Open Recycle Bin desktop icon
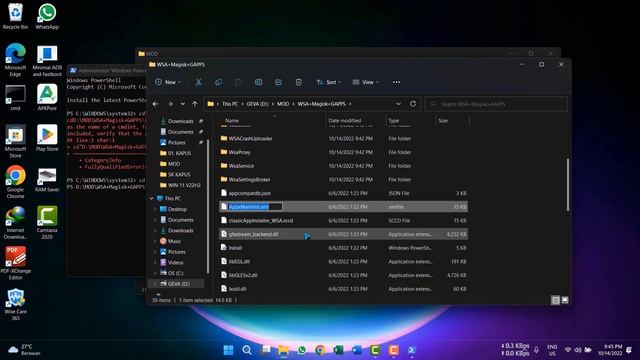Screen dimensions: 640x360 [x=16, y=17]
